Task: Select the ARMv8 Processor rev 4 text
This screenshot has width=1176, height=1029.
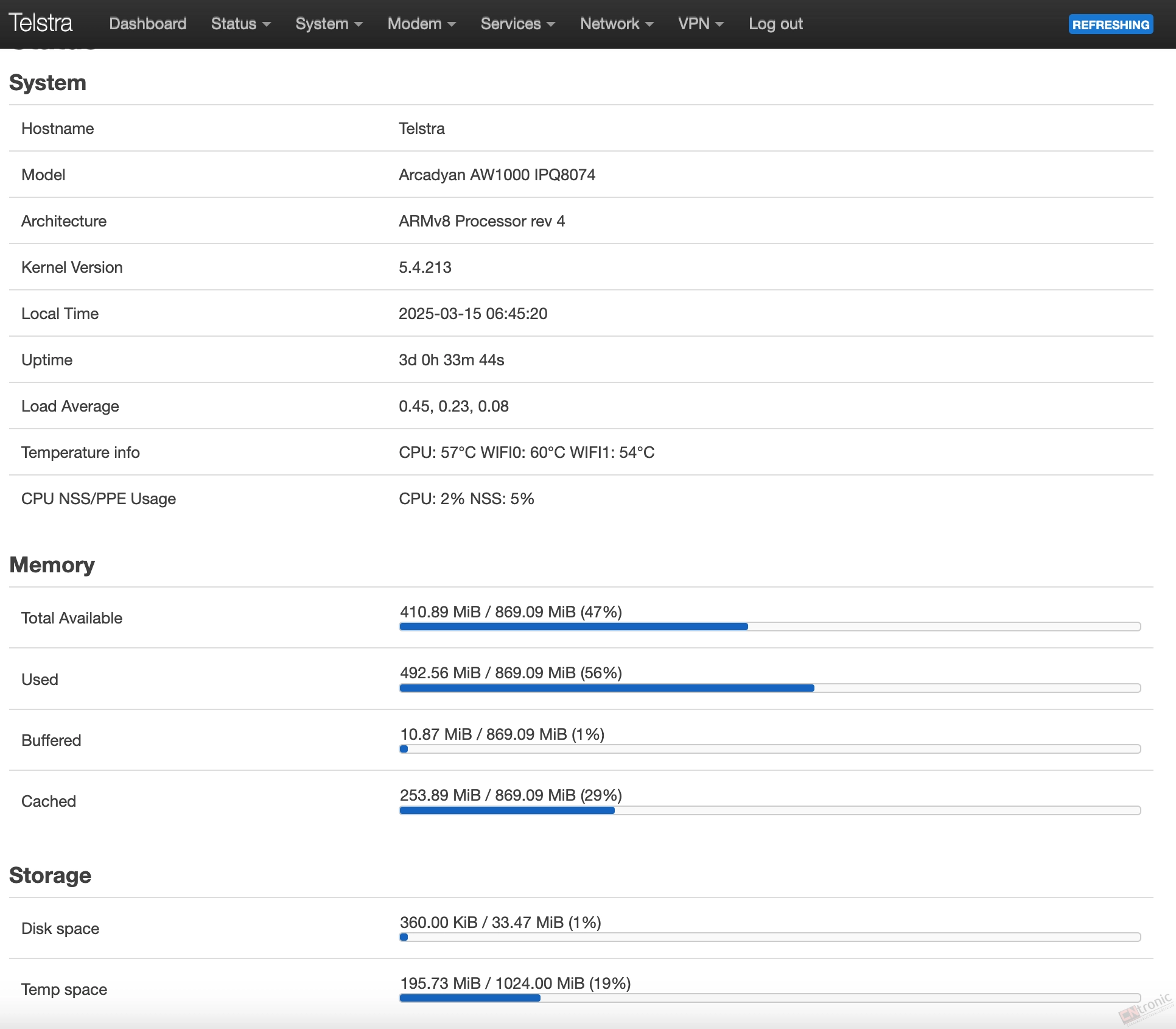Action: [481, 221]
